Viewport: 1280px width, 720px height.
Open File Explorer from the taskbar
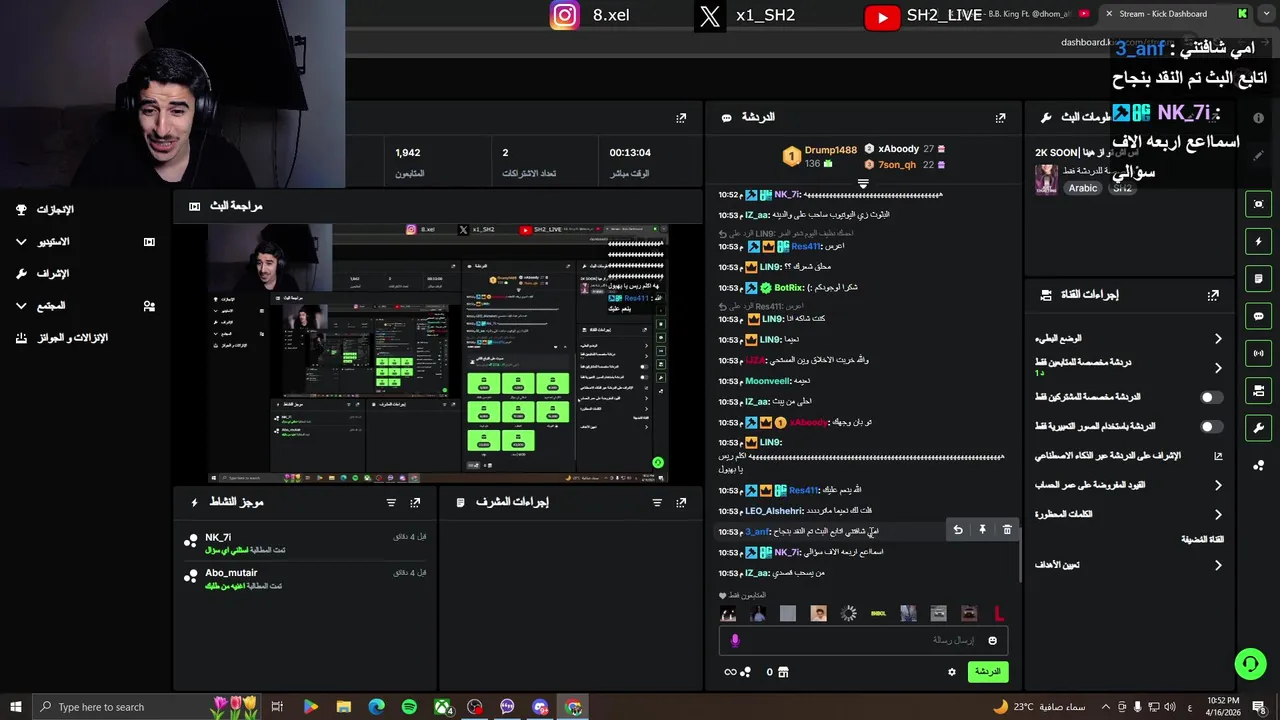coord(343,707)
